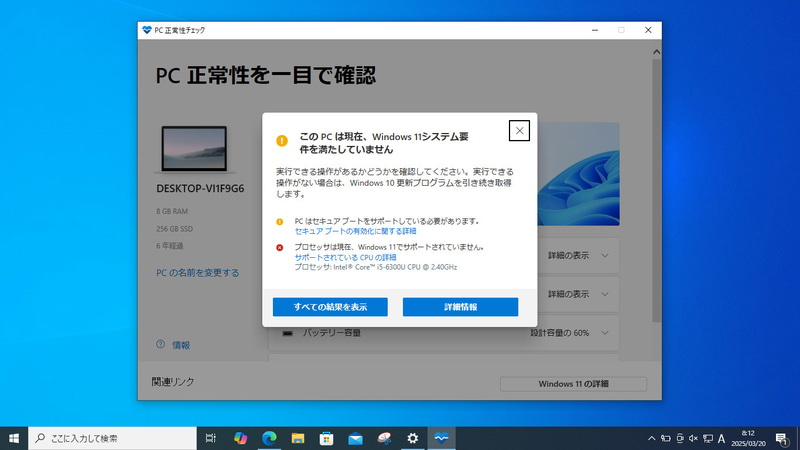Viewport: 800px width, 450px height.
Task: Show hidden system tray icons
Action: [x=652, y=438]
